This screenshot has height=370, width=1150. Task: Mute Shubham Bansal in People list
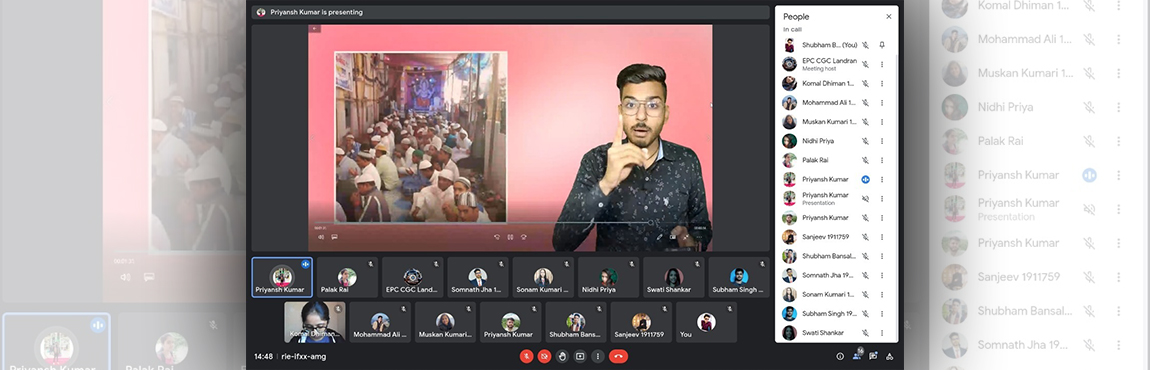[x=865, y=256]
